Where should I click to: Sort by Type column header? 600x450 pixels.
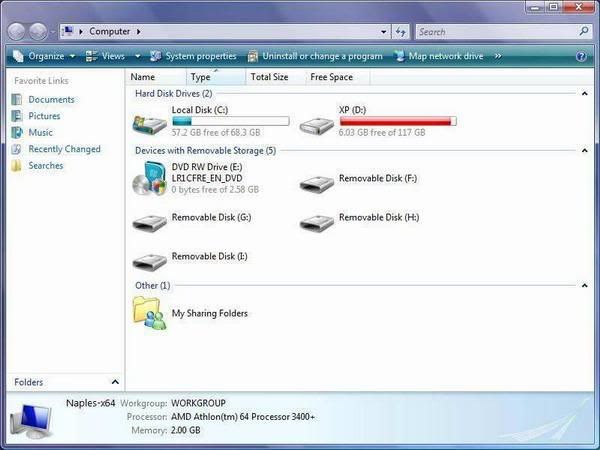click(216, 77)
